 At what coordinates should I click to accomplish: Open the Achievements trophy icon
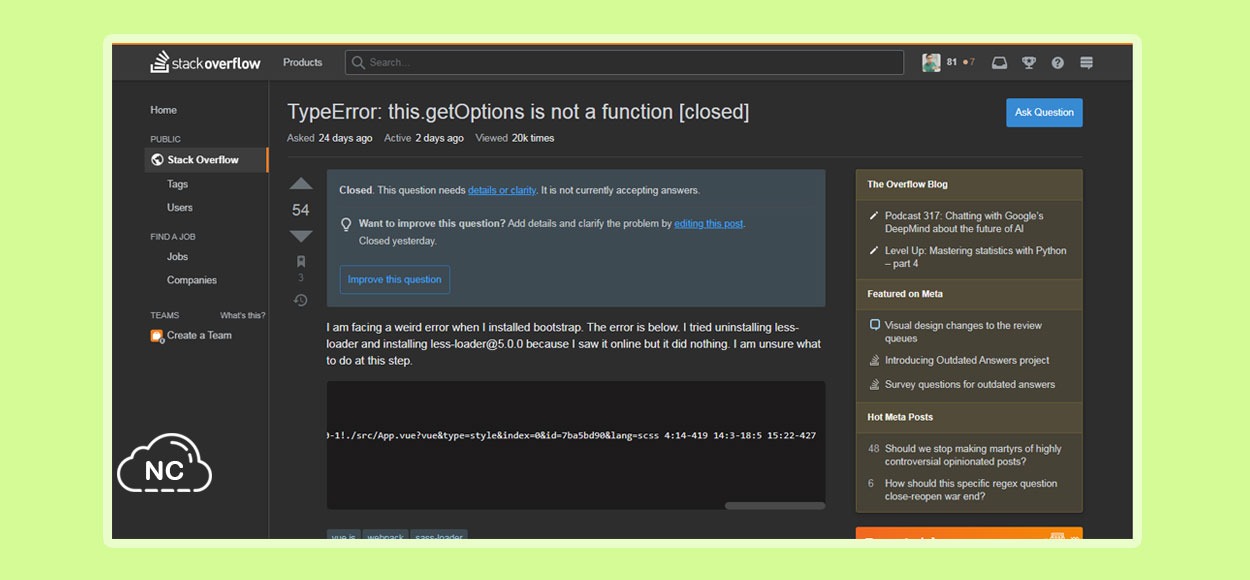pyautogui.click(x=1028, y=62)
